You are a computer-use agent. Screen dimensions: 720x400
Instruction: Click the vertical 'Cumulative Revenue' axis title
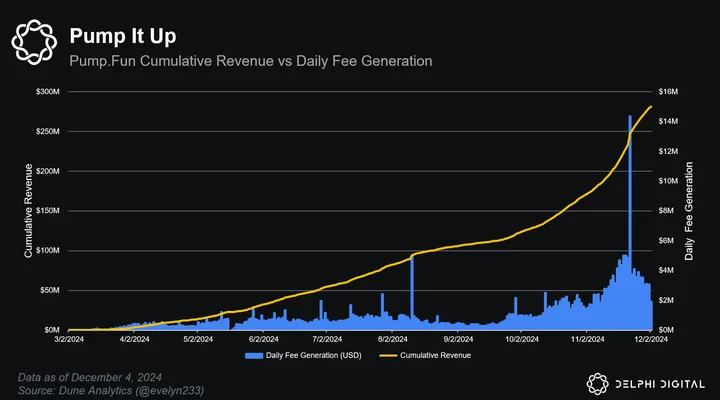click(28, 211)
